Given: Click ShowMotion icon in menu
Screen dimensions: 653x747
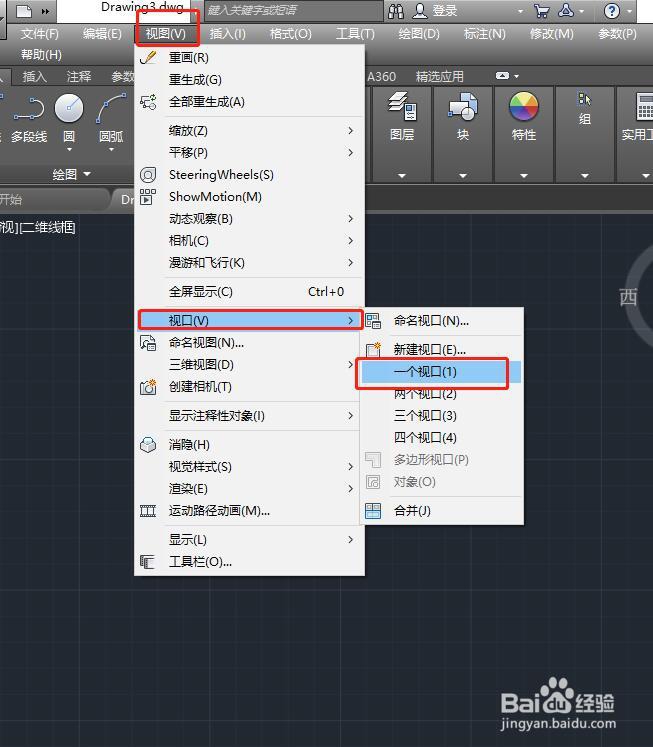Looking at the screenshot, I should [x=148, y=197].
